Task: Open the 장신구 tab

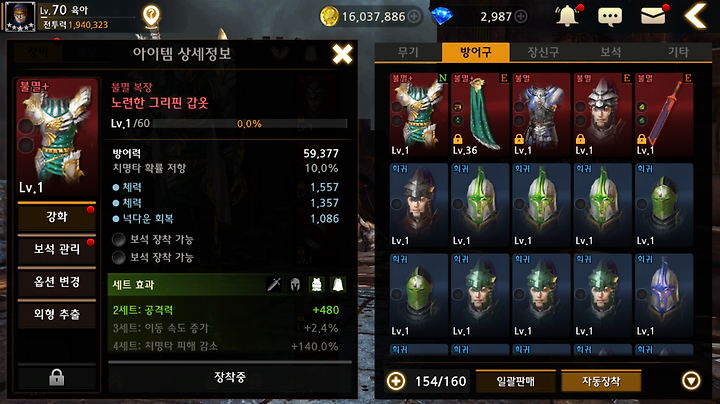Action: tap(543, 52)
